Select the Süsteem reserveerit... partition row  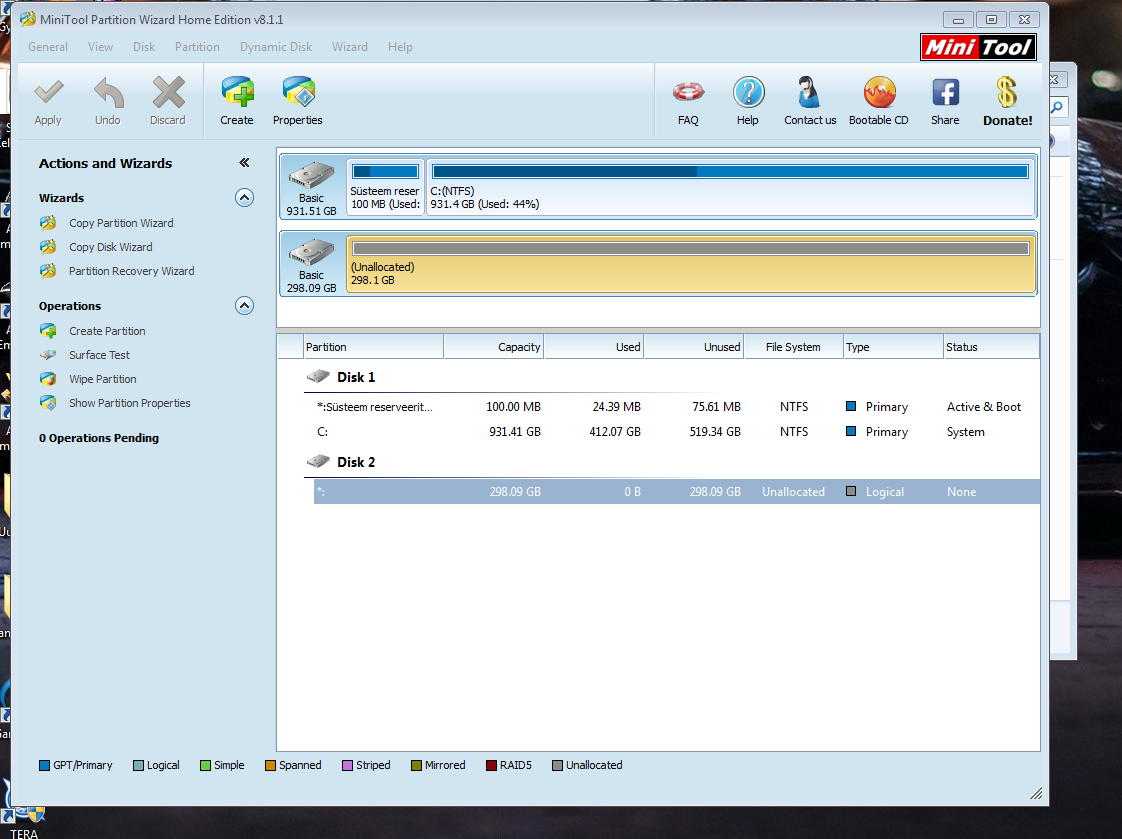tap(677, 407)
